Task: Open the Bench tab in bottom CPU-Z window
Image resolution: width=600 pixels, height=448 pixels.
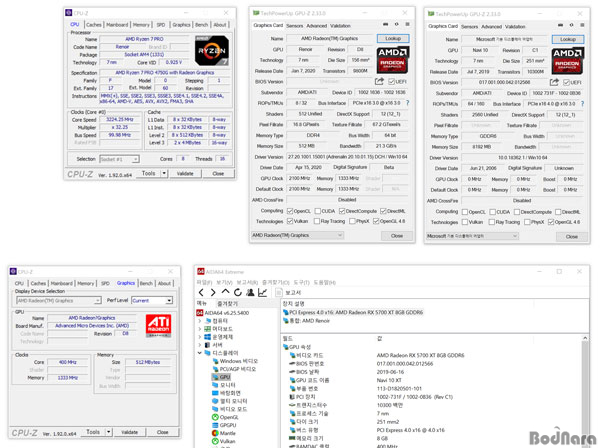Action: pos(146,283)
